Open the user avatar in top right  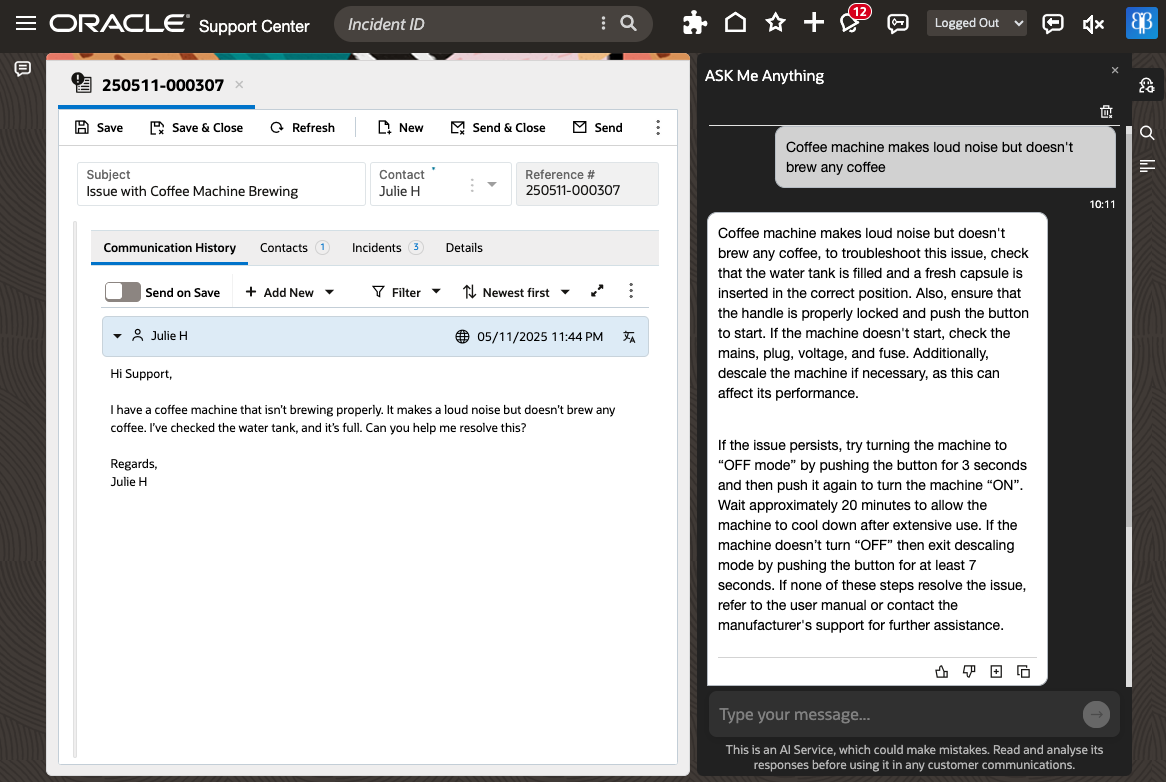click(1141, 23)
